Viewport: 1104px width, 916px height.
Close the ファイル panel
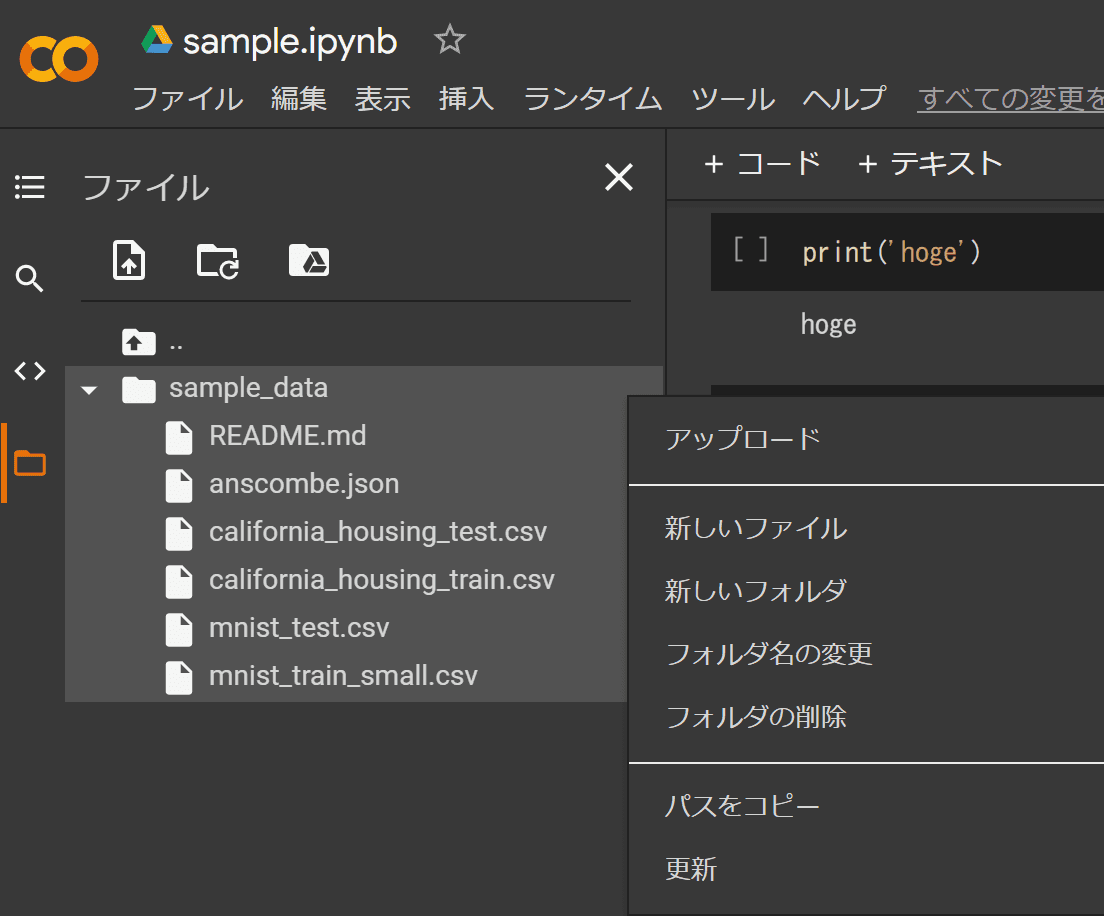[x=619, y=178]
